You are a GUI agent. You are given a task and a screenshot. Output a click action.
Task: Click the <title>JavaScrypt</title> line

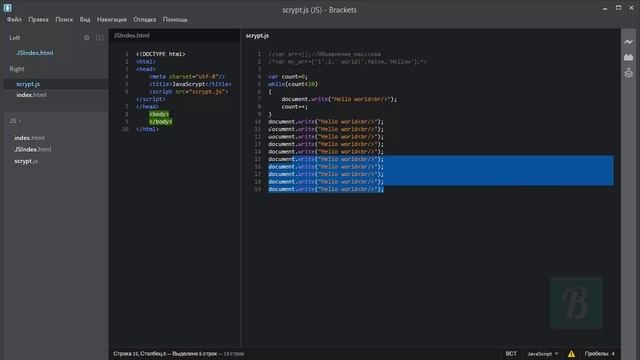point(190,84)
